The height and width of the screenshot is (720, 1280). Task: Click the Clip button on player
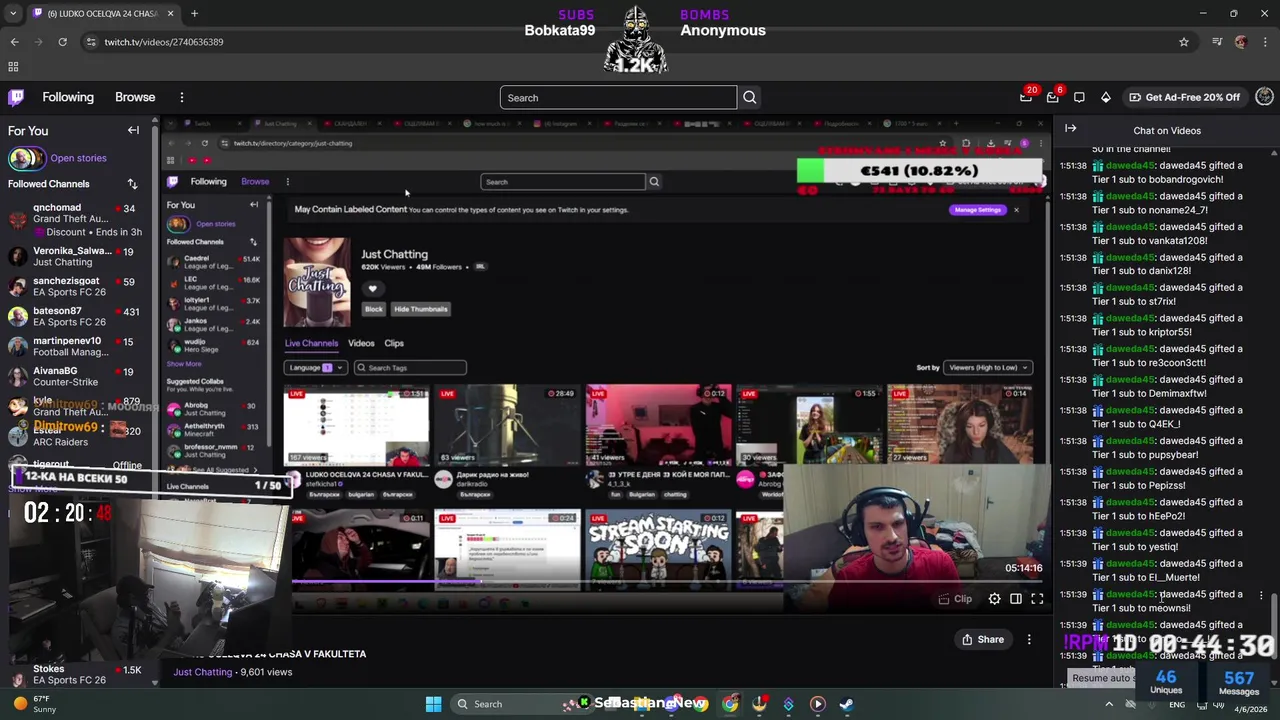956,599
